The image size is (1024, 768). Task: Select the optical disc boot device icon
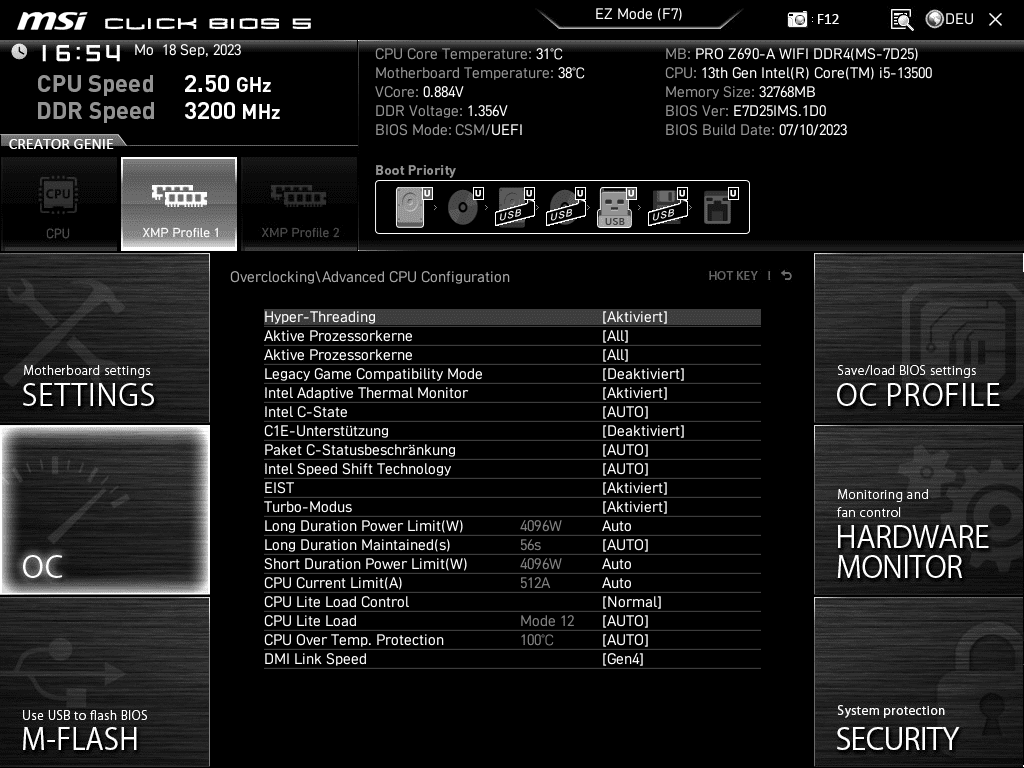[464, 207]
